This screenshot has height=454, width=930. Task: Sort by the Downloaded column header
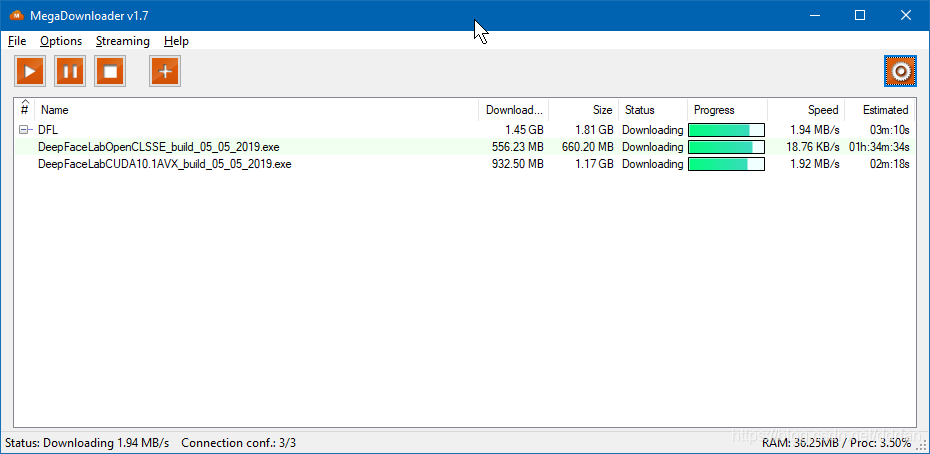point(514,109)
